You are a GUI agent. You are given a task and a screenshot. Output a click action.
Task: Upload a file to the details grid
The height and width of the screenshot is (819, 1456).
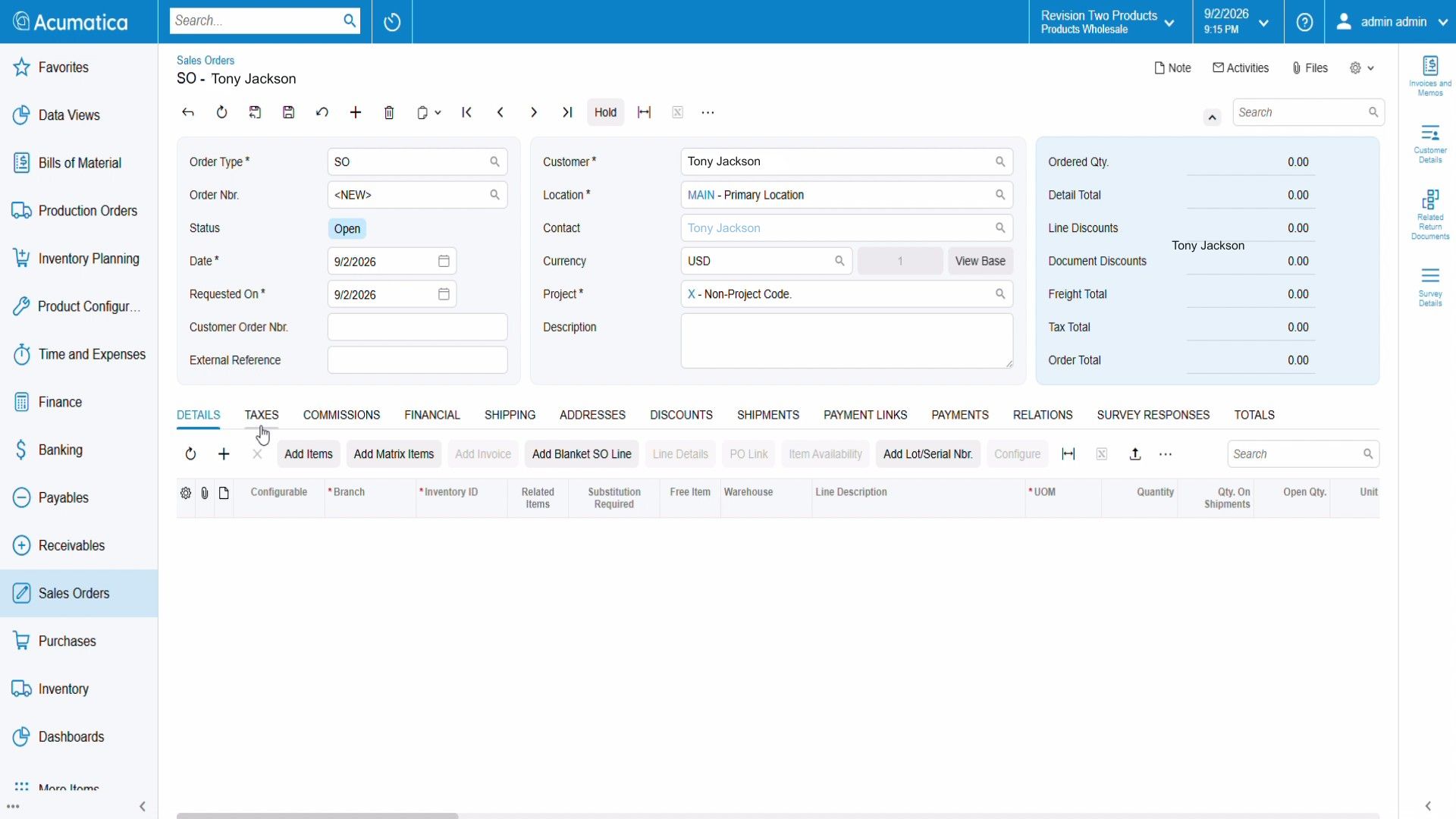click(1135, 454)
